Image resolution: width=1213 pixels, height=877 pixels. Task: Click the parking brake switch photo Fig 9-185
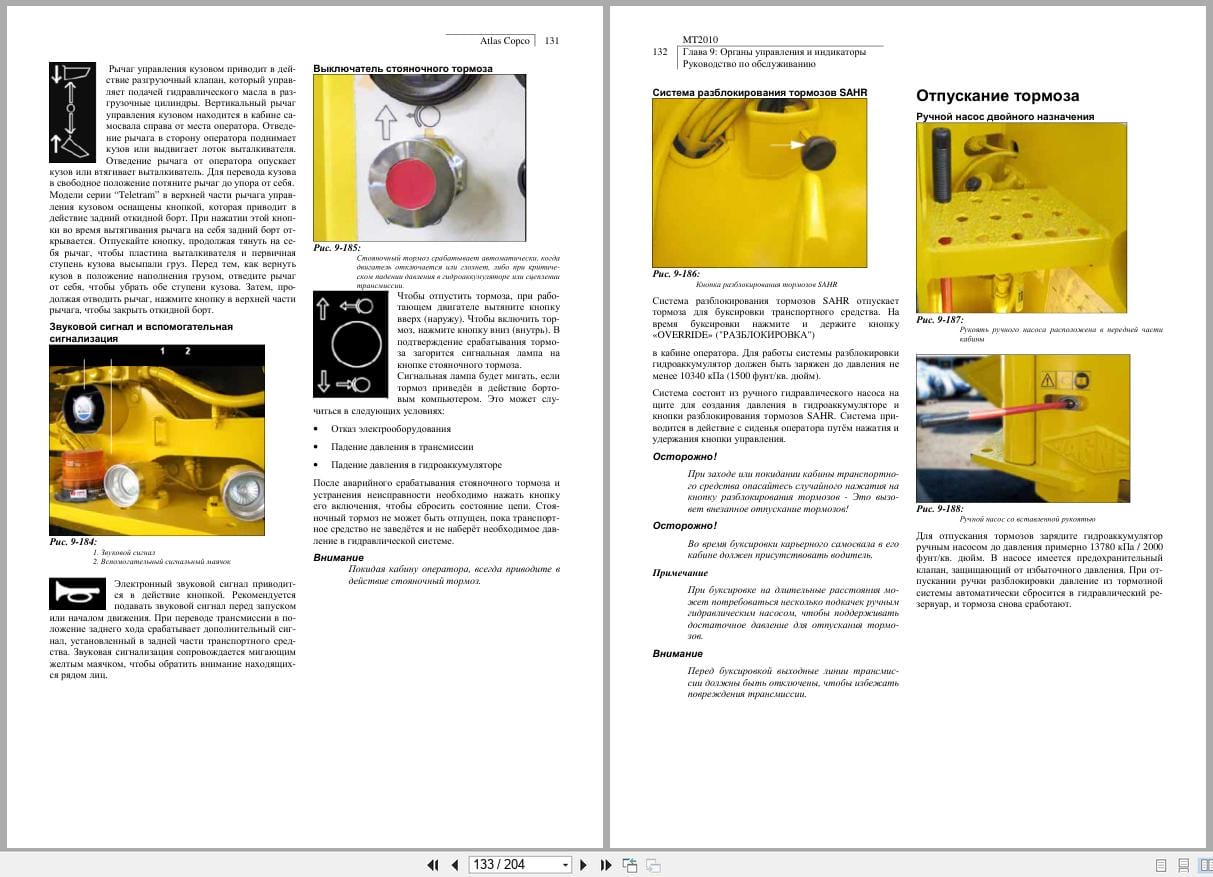pyautogui.click(x=419, y=156)
